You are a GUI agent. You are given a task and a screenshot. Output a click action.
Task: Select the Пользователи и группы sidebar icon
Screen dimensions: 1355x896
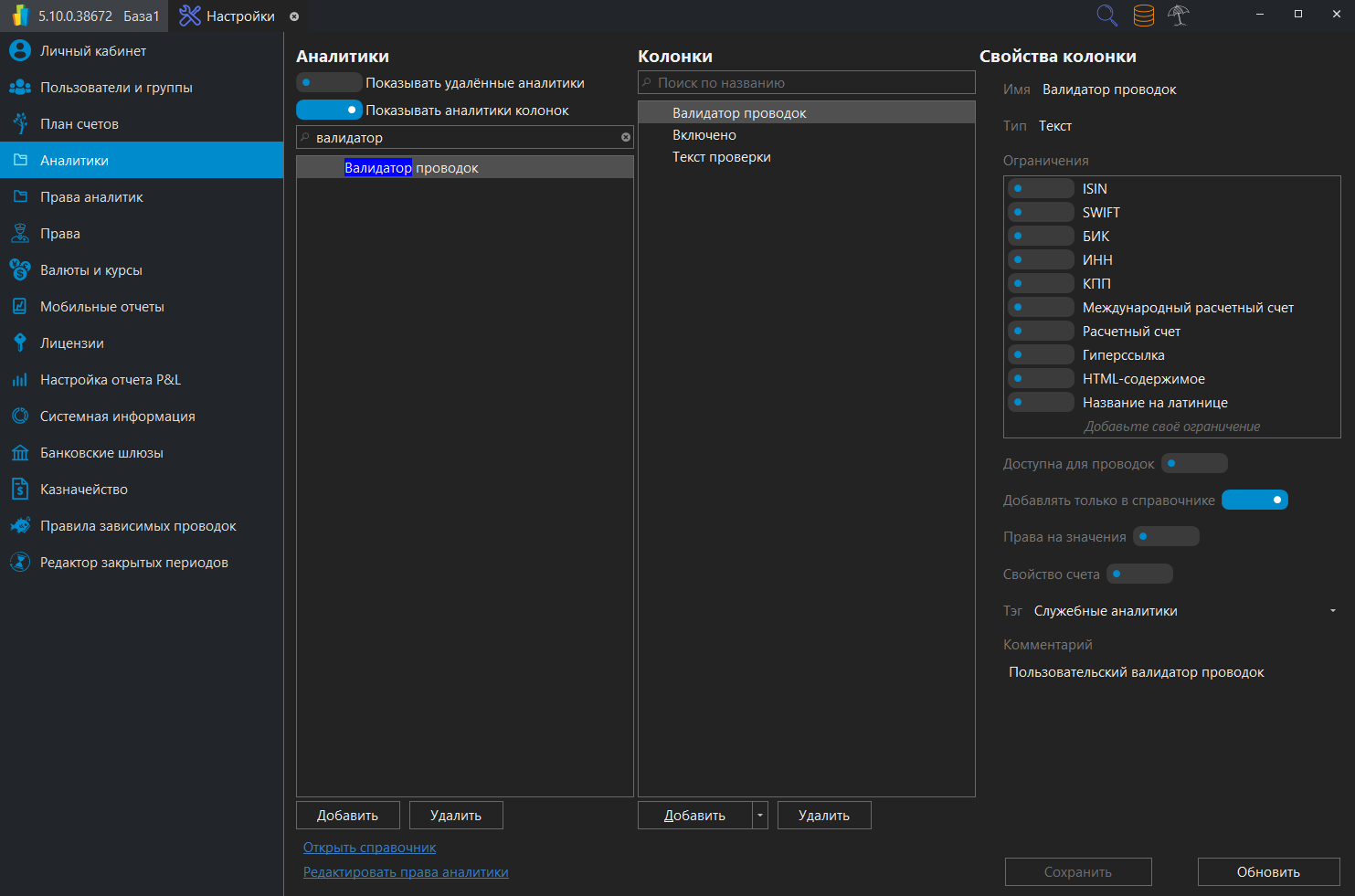point(20,87)
